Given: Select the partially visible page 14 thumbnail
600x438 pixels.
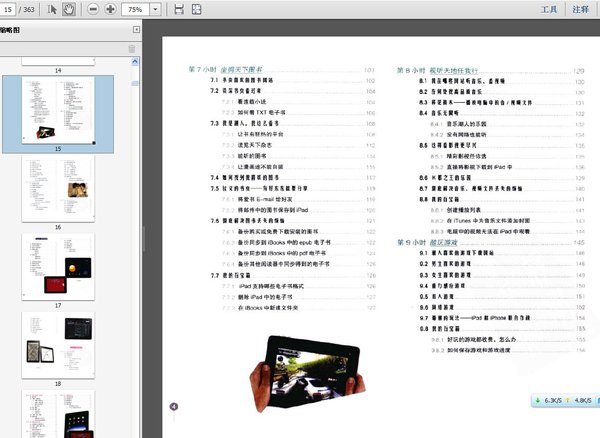Looking at the screenshot, I should 58,61.
